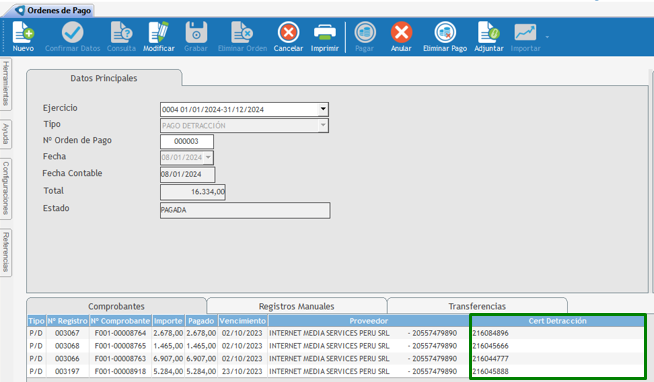Click the Imprimir printer icon
654x382 pixels.
tap(324, 33)
